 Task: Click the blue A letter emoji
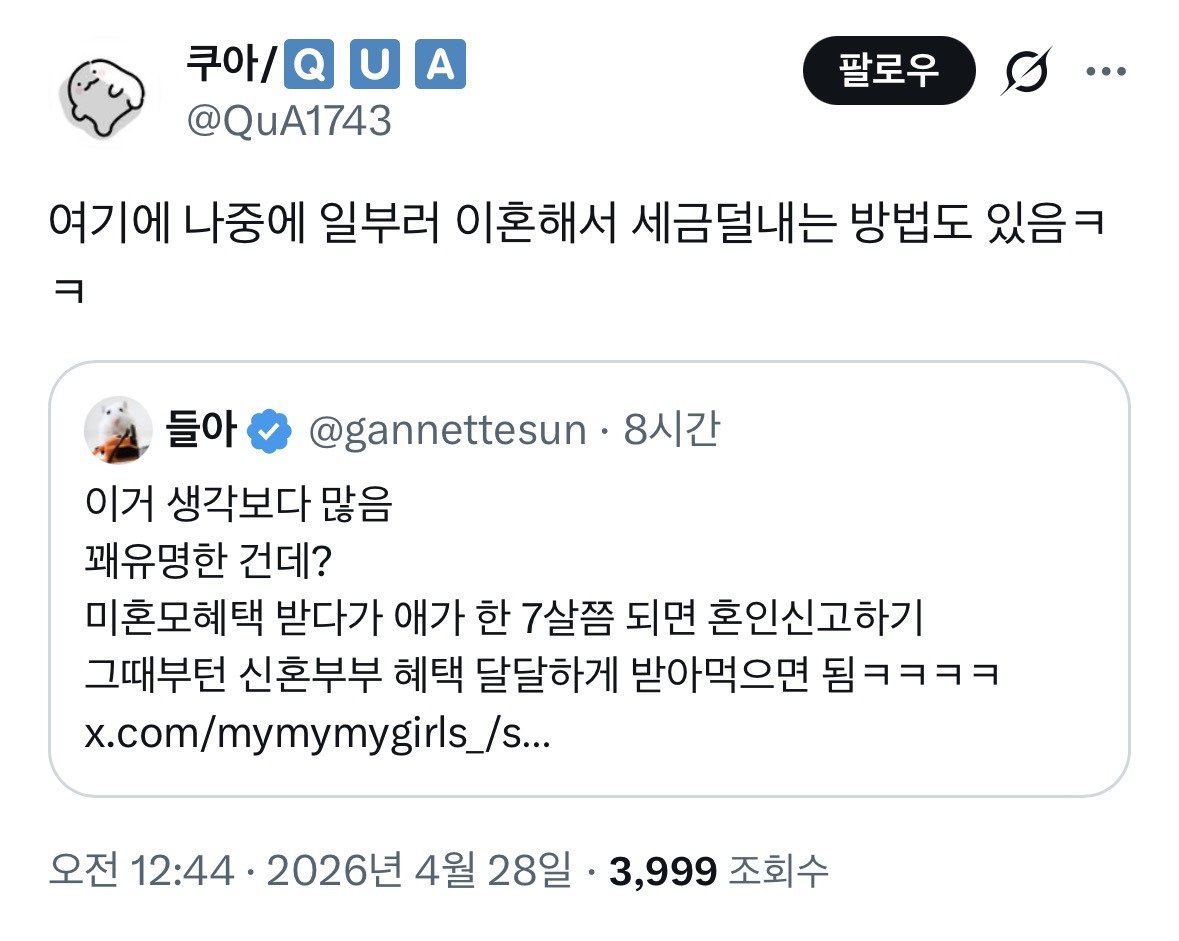tap(440, 67)
